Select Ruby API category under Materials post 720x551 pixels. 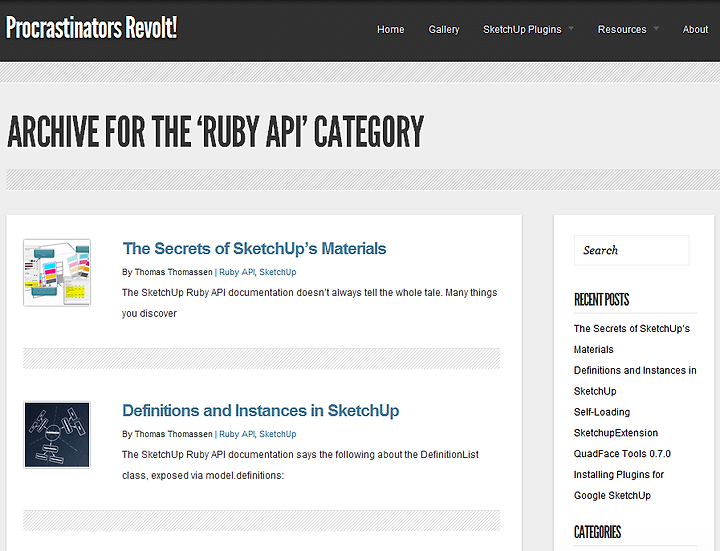237,272
